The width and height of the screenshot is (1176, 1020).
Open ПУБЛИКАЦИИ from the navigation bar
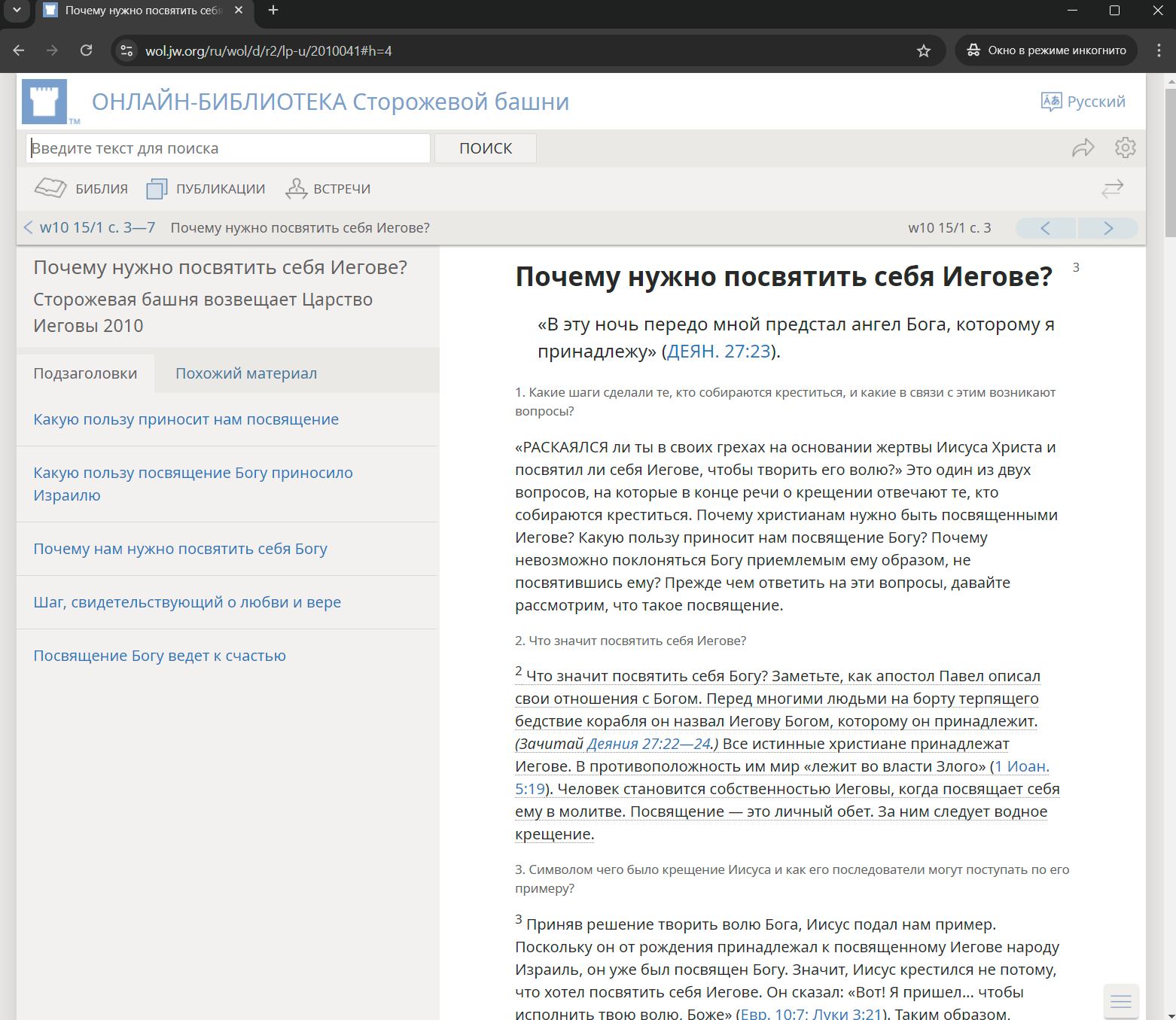[206, 189]
